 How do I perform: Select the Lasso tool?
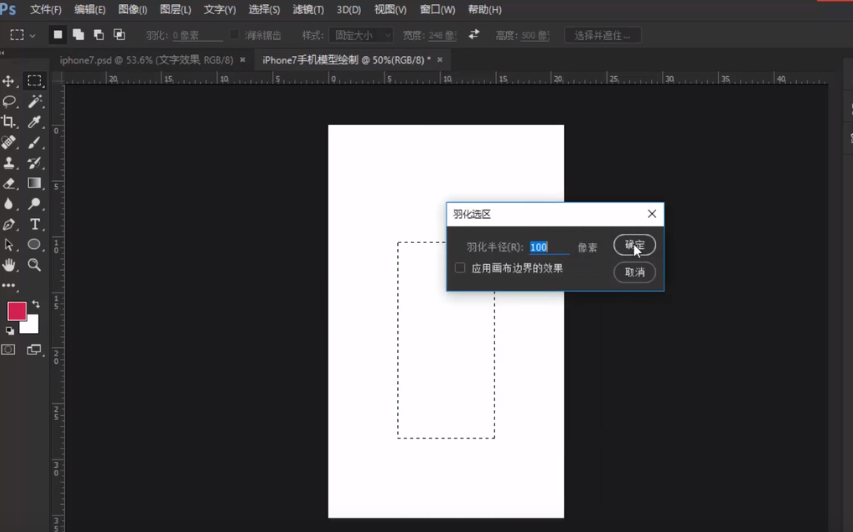[x=9, y=102]
